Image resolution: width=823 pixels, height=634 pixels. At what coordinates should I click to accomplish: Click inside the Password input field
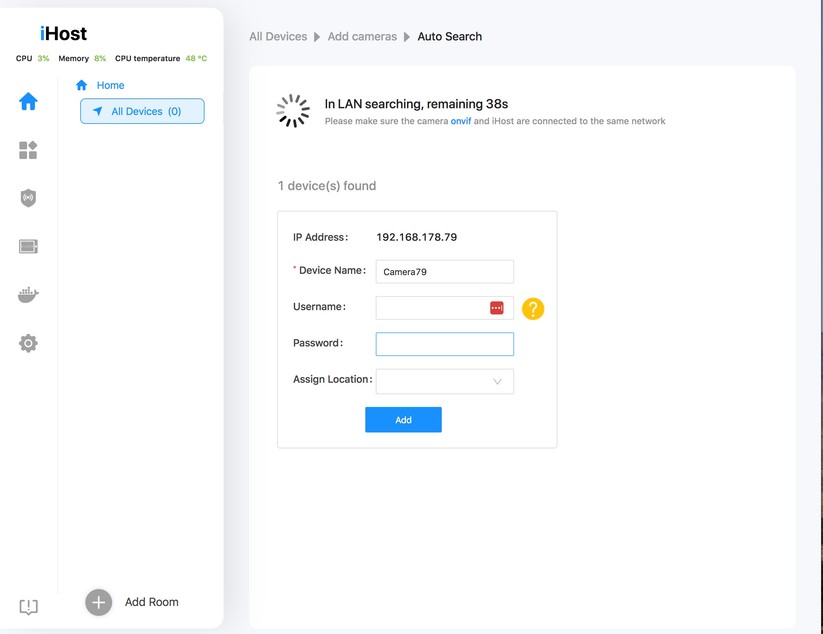tap(444, 343)
